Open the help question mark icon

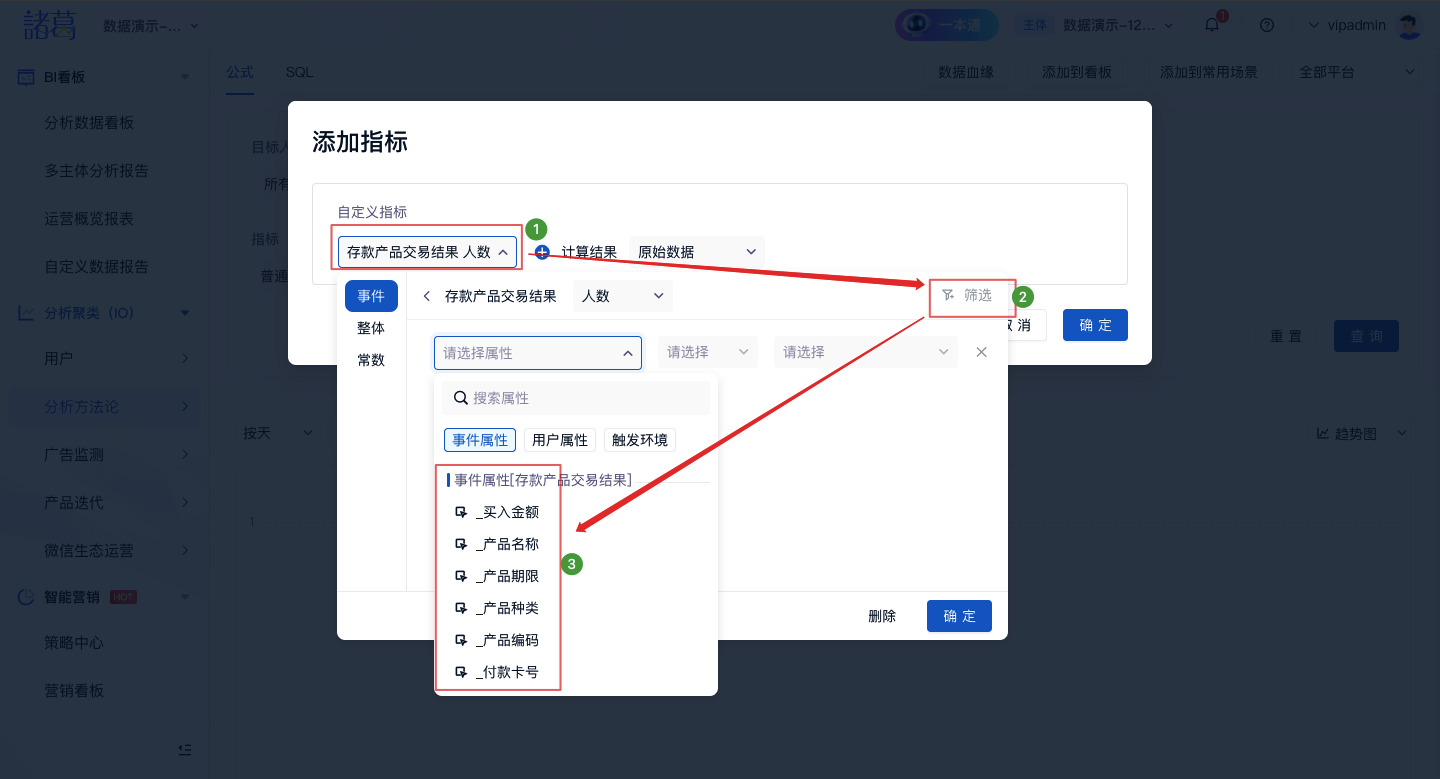click(1267, 25)
